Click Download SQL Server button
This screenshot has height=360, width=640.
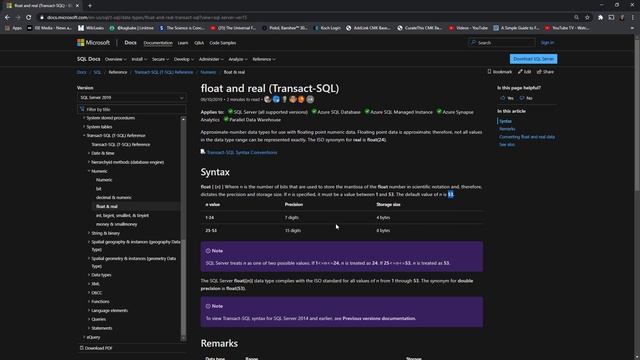click(x=533, y=59)
